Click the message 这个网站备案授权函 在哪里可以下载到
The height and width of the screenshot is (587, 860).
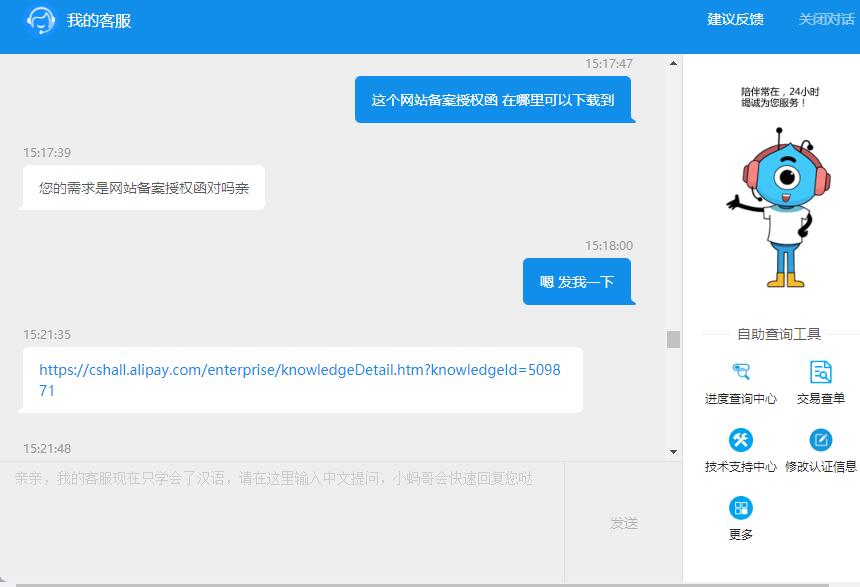click(x=493, y=100)
